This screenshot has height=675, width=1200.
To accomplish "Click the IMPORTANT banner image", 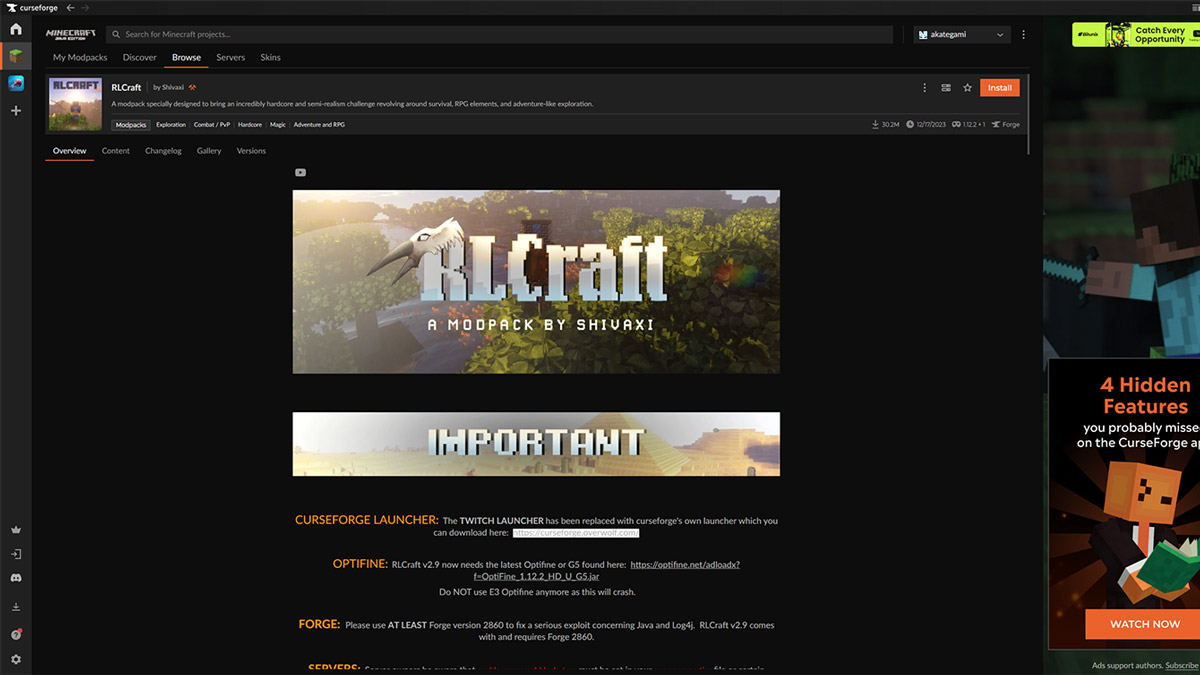I will point(536,444).
